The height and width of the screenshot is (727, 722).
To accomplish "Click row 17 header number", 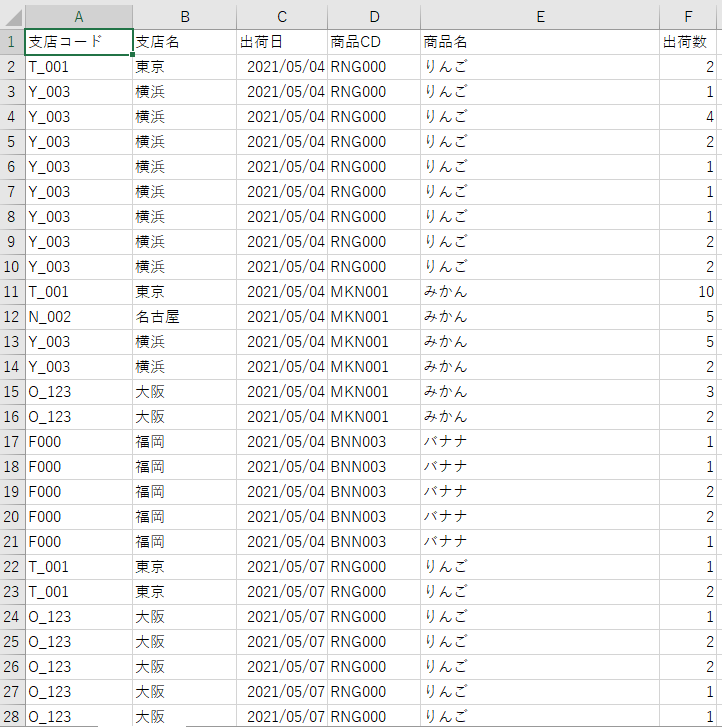I will point(12,442).
